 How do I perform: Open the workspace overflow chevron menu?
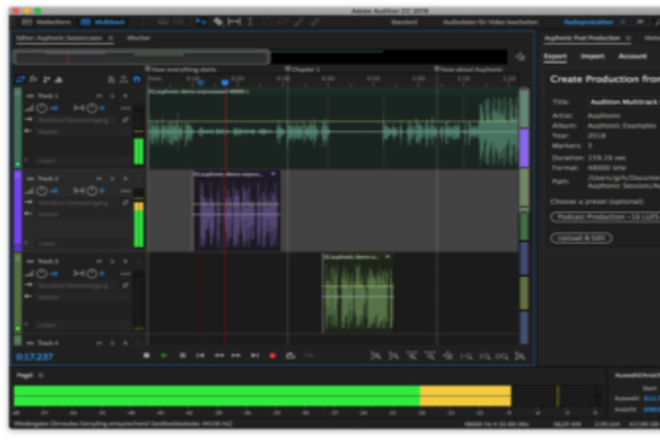pos(640,22)
